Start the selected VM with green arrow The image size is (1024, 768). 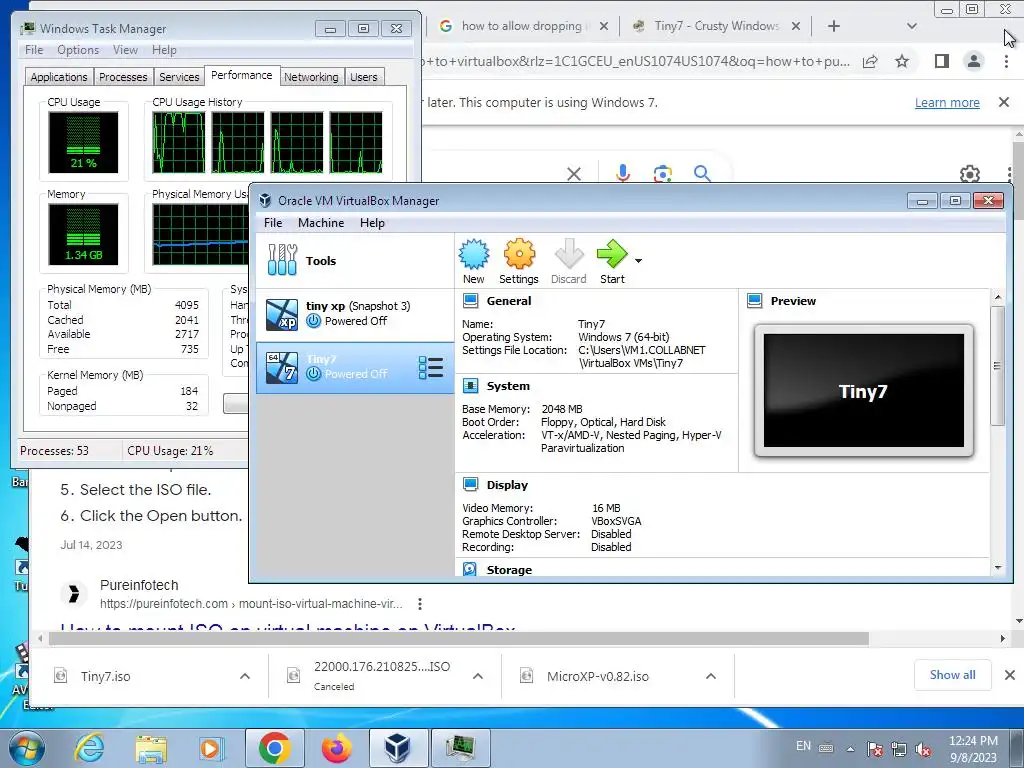(x=612, y=255)
